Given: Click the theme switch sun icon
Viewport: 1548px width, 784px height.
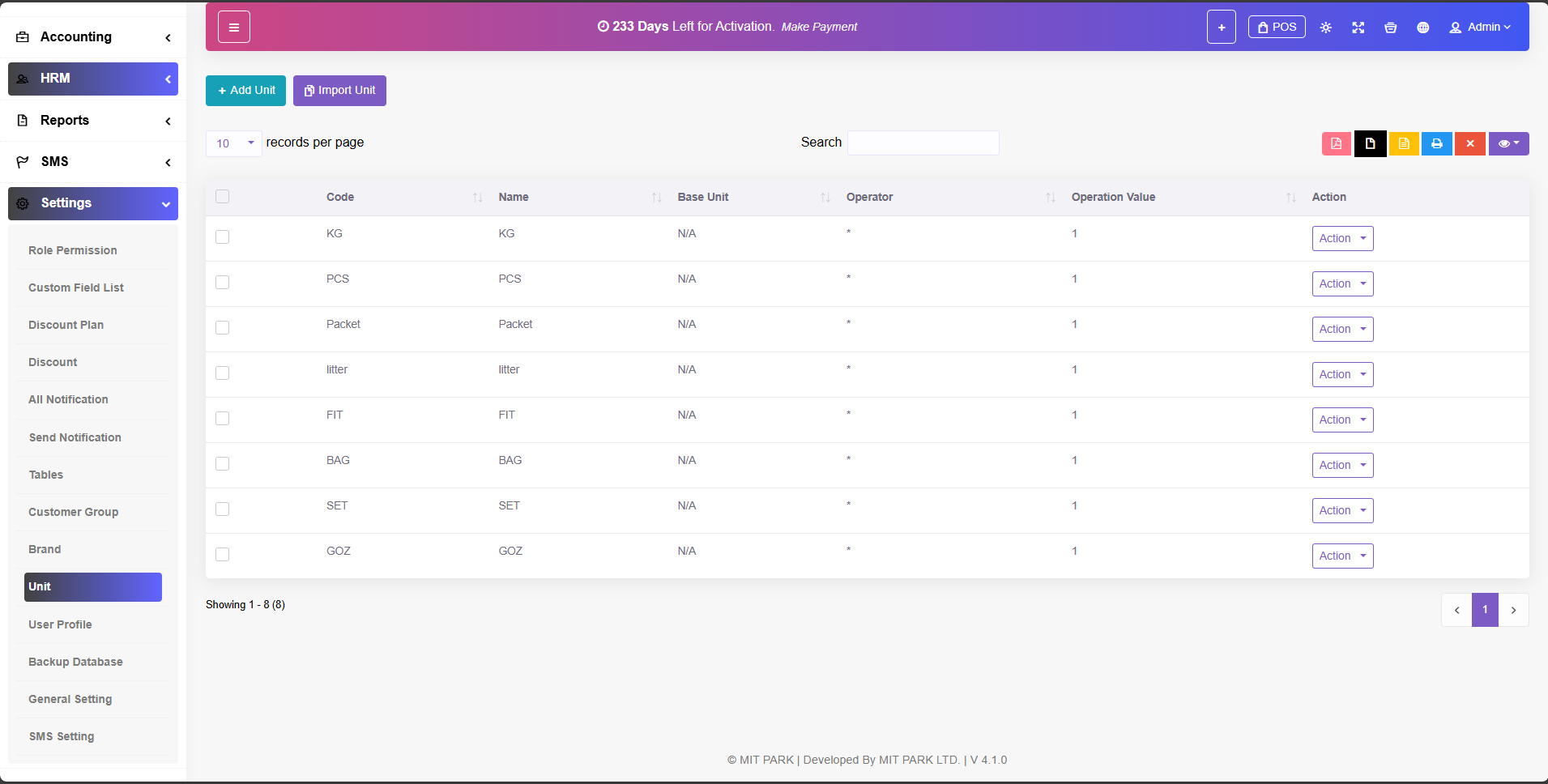Looking at the screenshot, I should coord(1325,28).
